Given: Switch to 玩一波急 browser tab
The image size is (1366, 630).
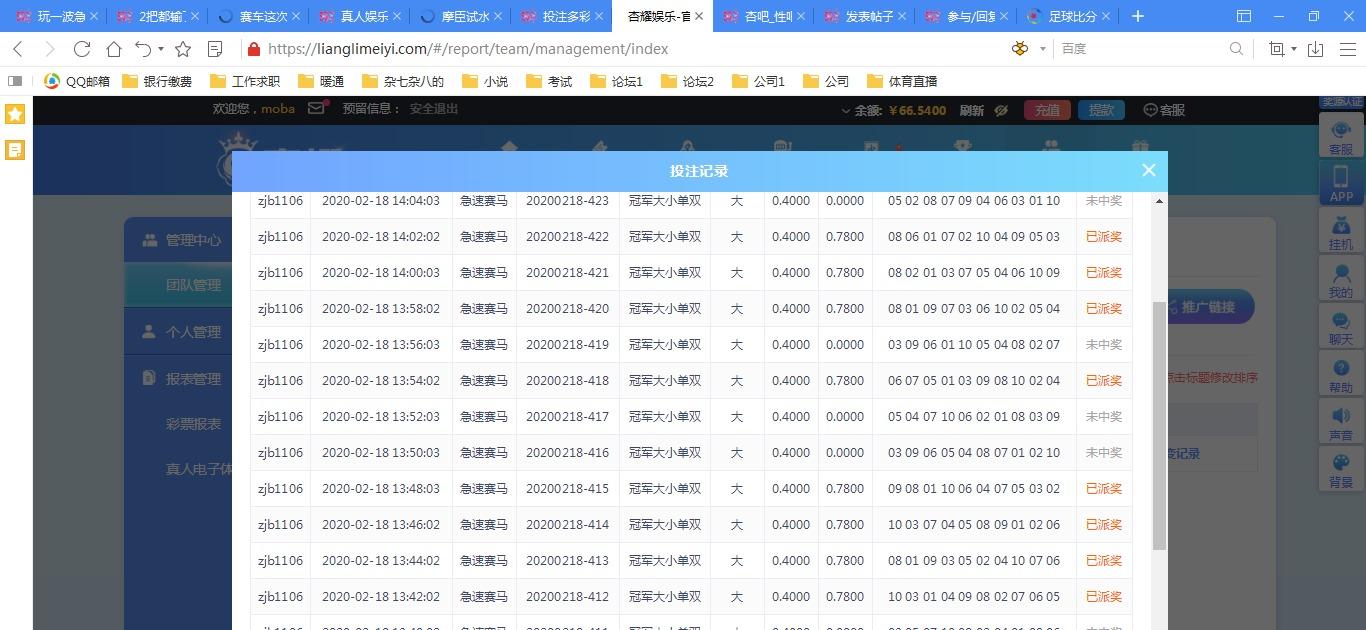Looking at the screenshot, I should 55,16.
